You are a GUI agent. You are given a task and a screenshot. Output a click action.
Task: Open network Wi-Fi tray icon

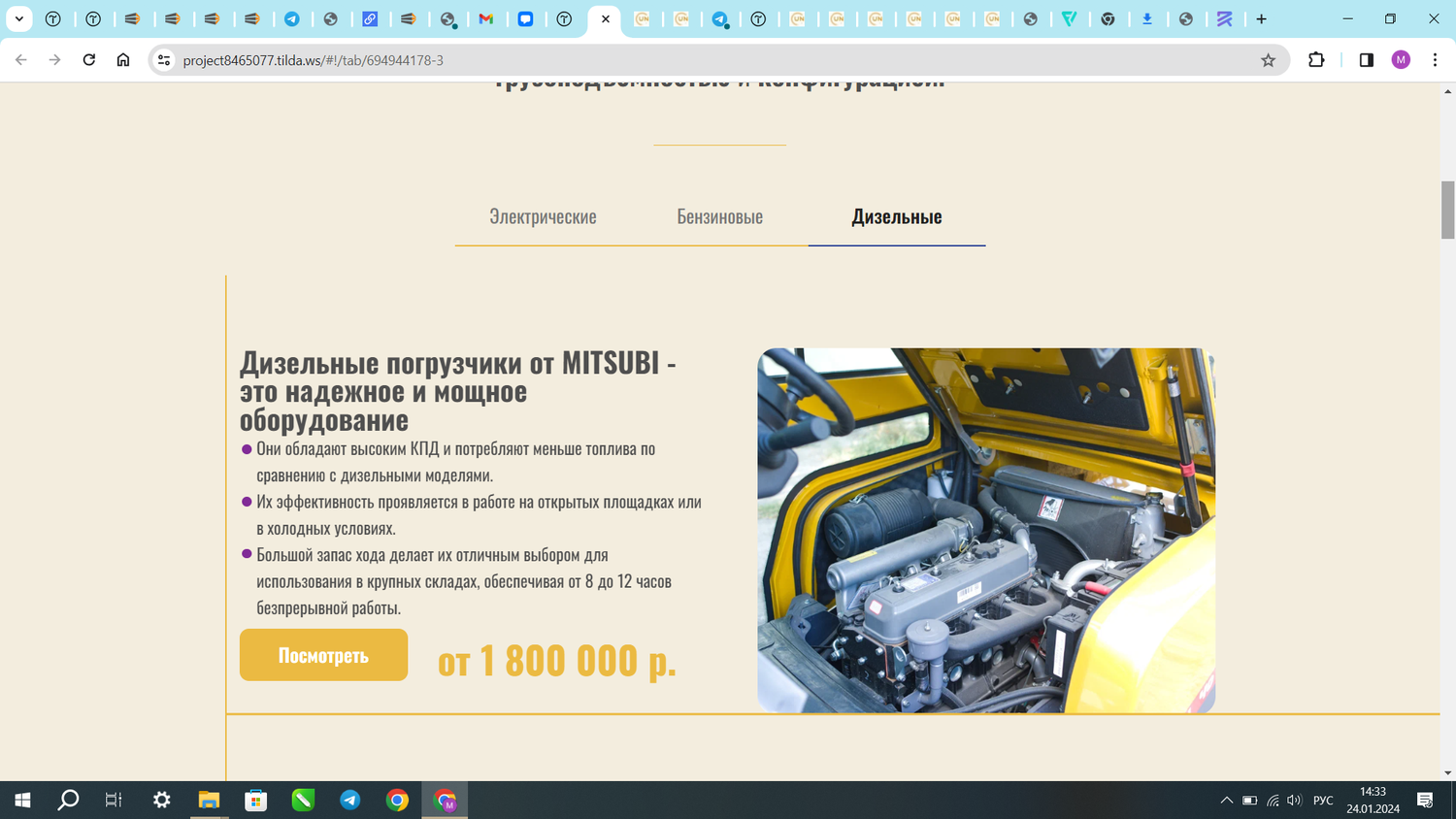1273,801
